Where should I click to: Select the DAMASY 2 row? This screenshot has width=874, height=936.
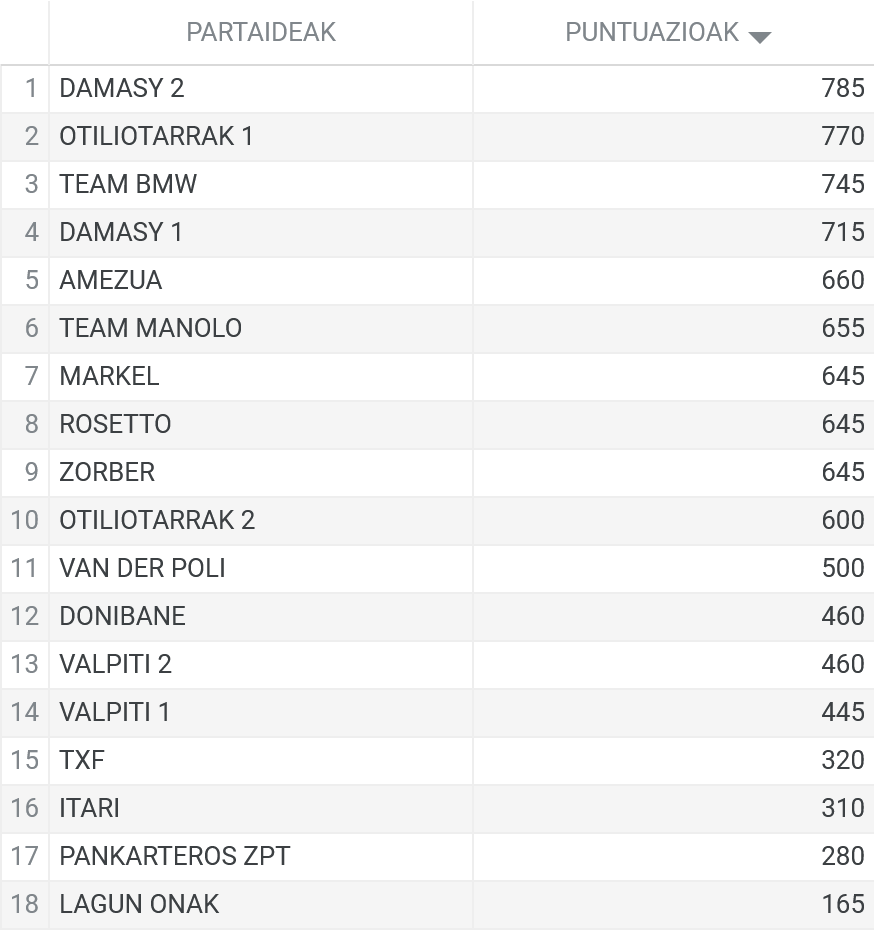pos(437,89)
